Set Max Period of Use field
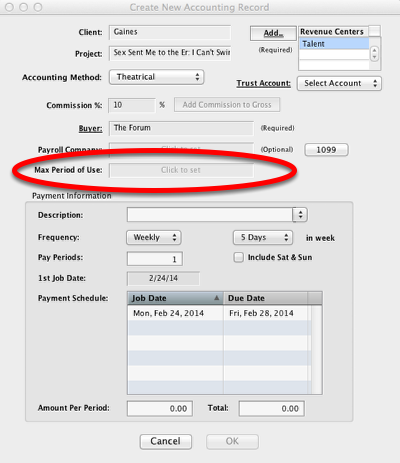400x463 pixels. pos(181,170)
